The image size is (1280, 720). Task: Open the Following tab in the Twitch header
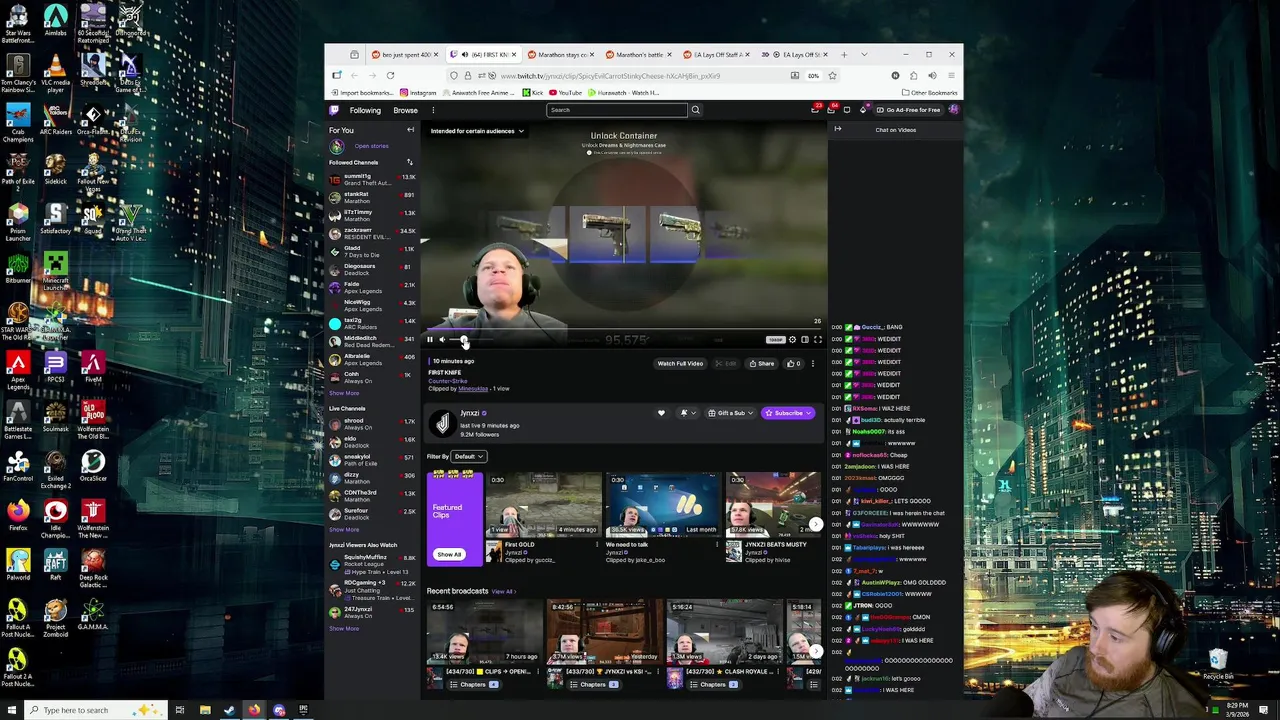click(365, 110)
